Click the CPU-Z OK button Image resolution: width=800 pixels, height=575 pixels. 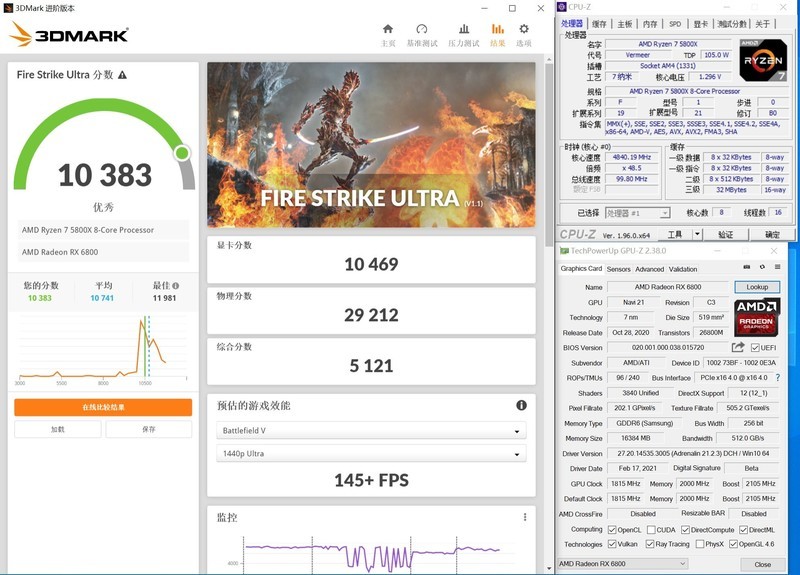tap(772, 234)
